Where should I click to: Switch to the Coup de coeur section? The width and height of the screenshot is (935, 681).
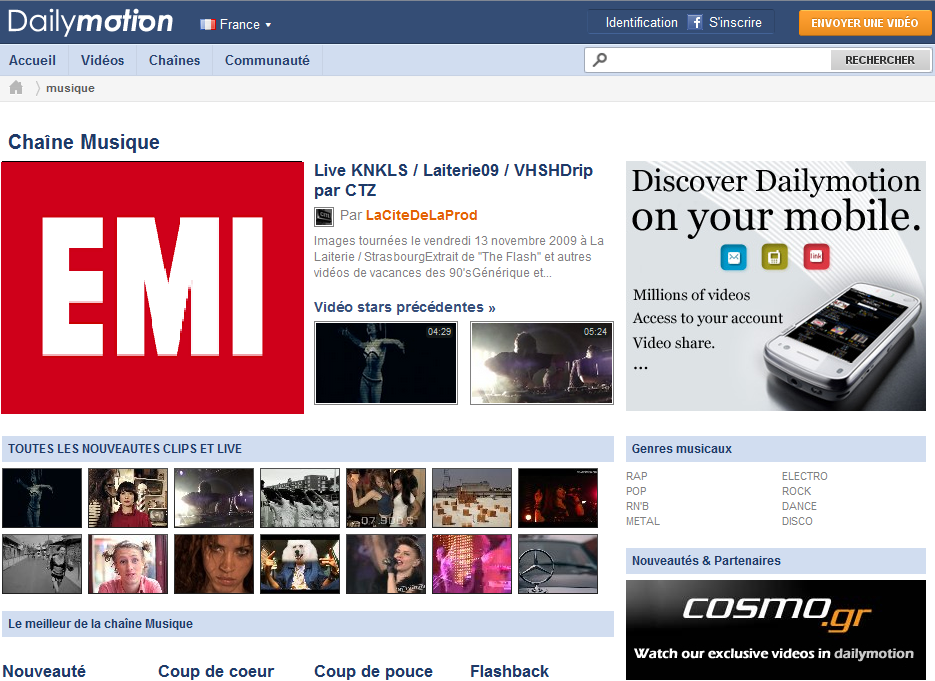pos(216,671)
